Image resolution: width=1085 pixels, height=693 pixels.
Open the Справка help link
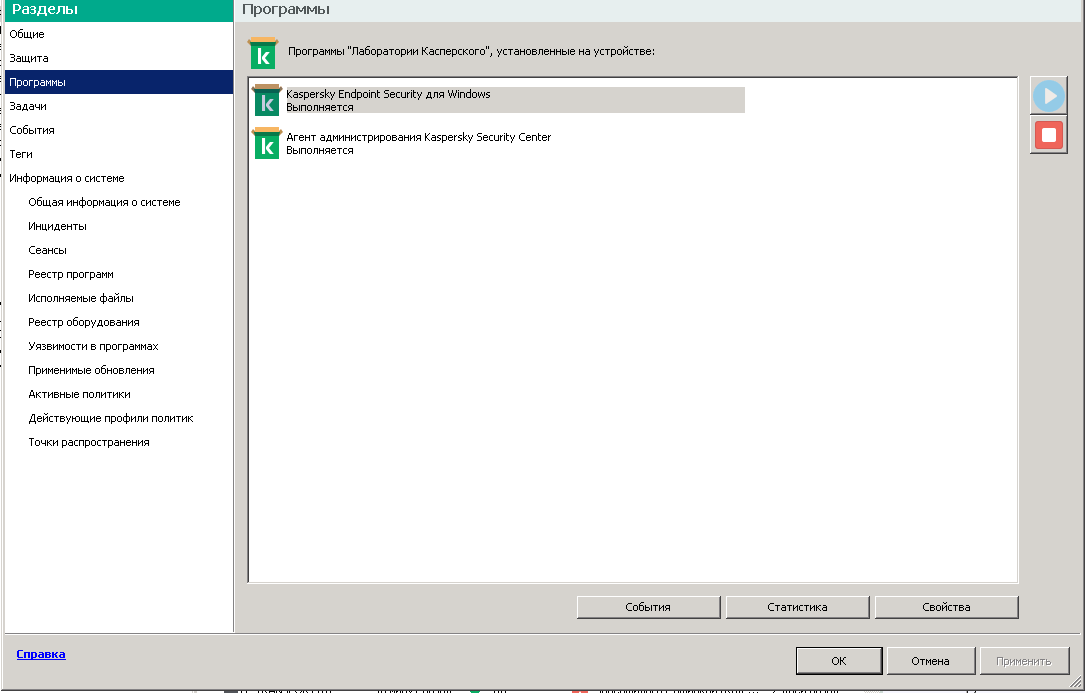pos(41,654)
